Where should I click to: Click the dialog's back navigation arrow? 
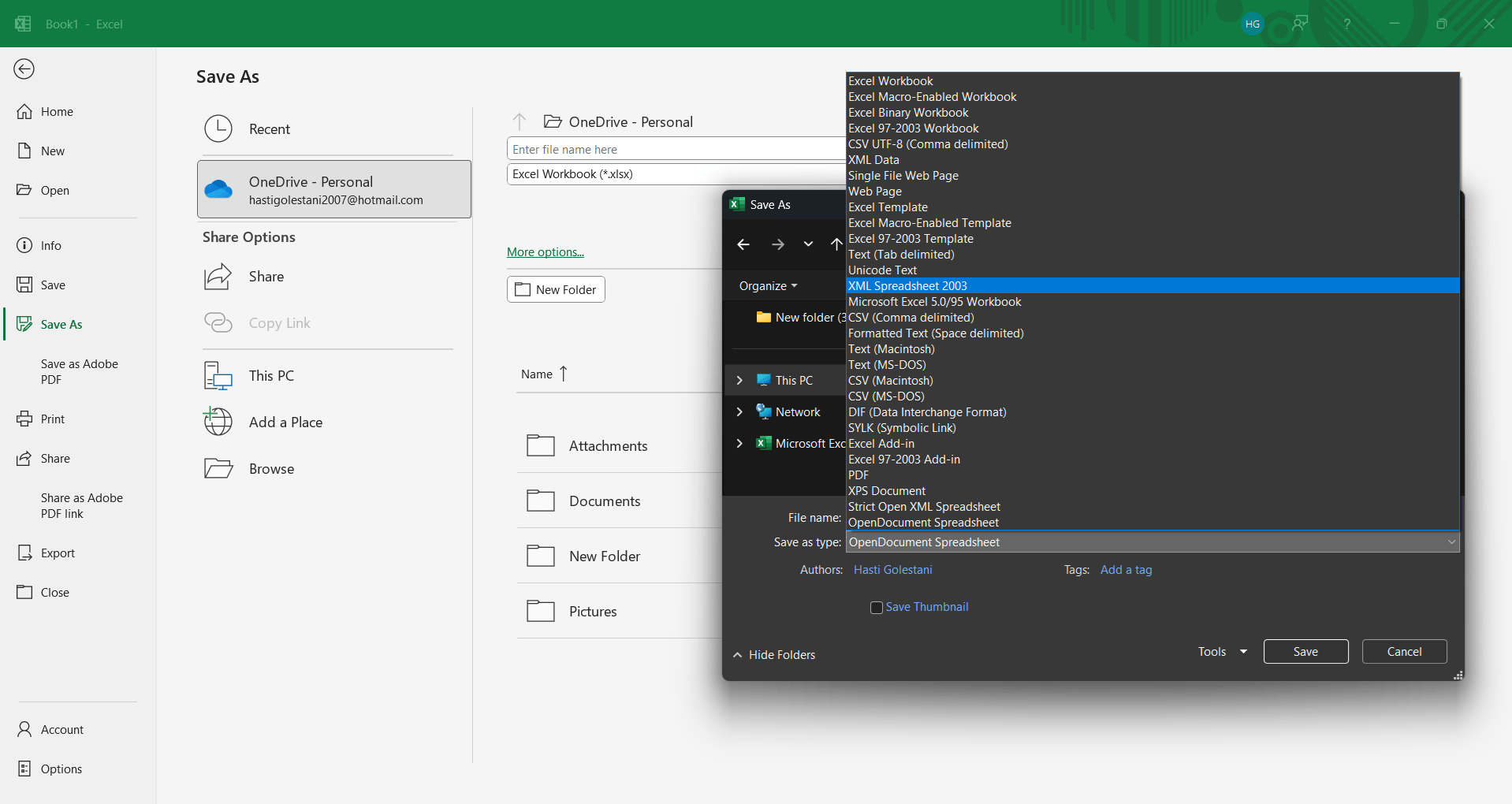click(x=743, y=244)
